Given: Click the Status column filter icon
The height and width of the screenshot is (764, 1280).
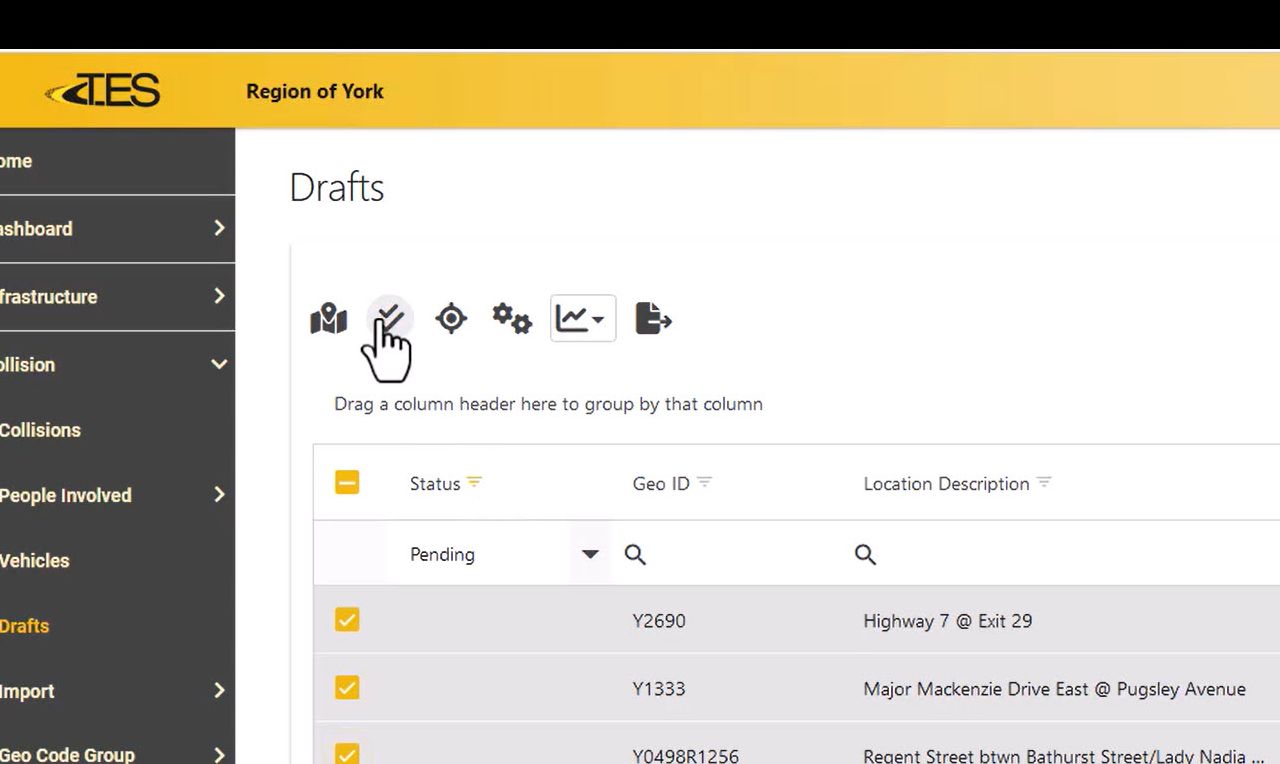Looking at the screenshot, I should click(x=474, y=482).
